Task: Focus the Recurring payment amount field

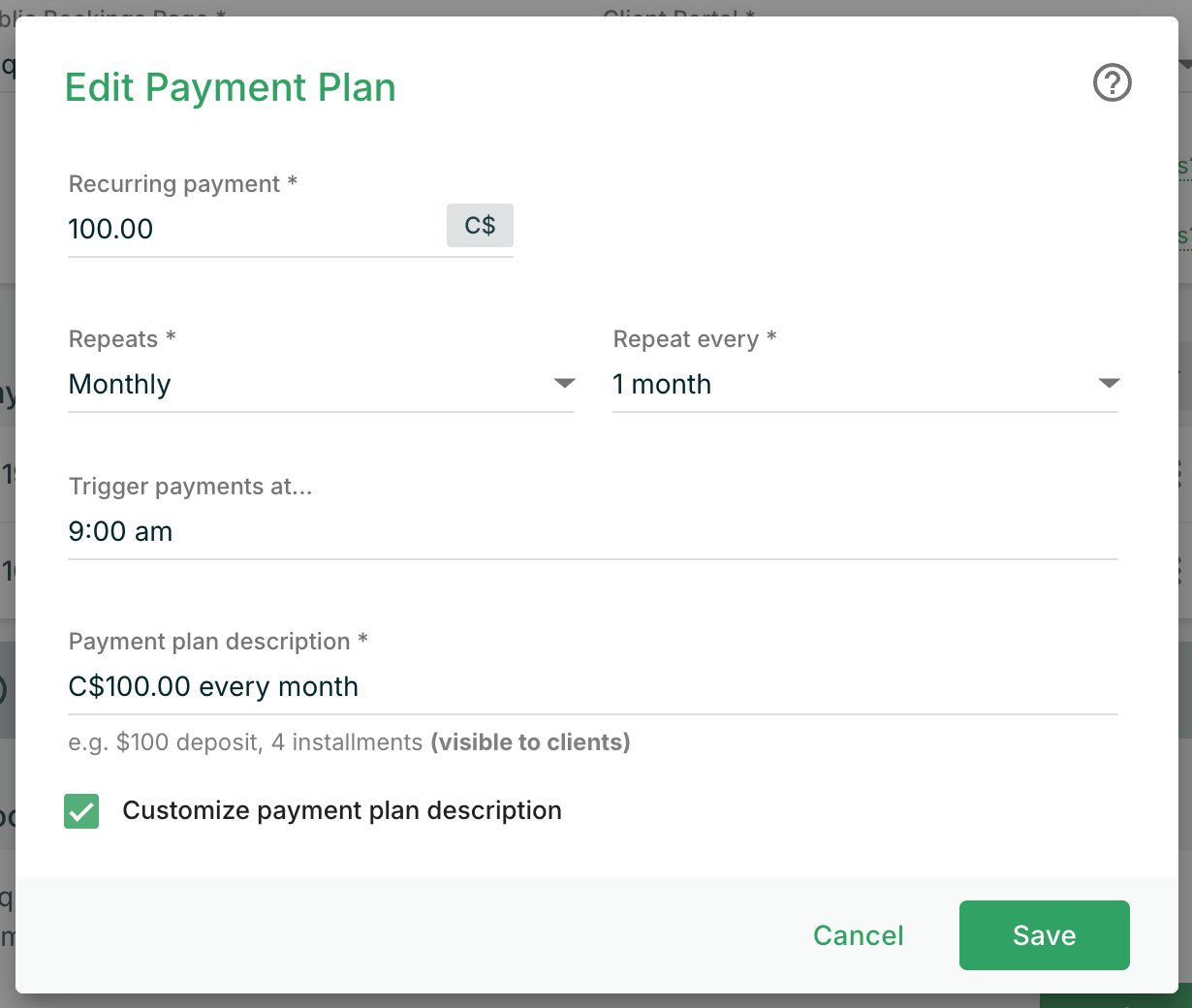Action: (252, 230)
